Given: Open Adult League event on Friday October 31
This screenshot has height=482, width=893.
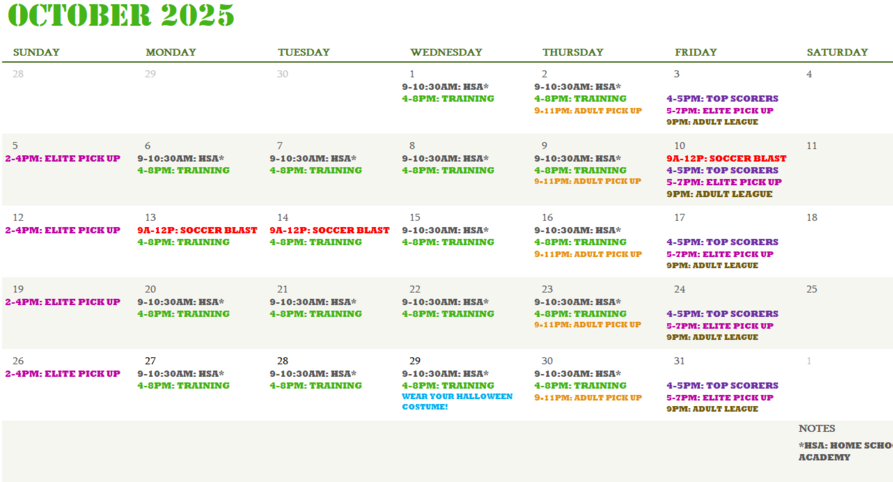Looking at the screenshot, I should click(x=712, y=409).
